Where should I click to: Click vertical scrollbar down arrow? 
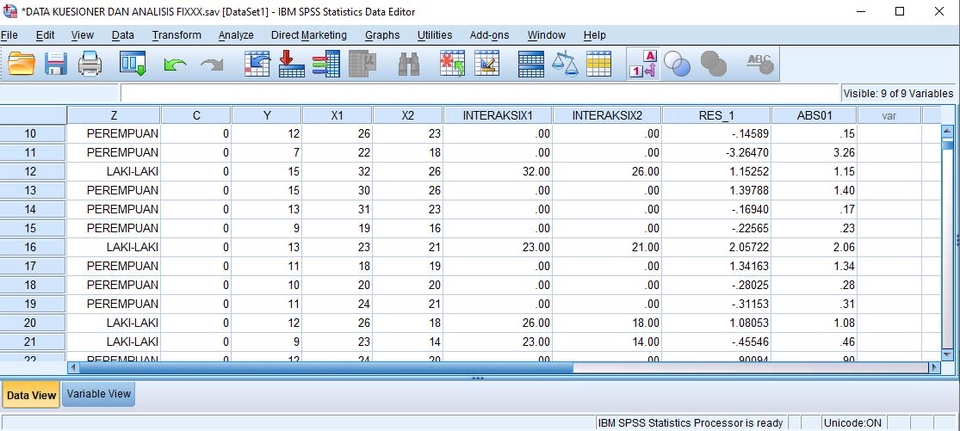coord(947,354)
